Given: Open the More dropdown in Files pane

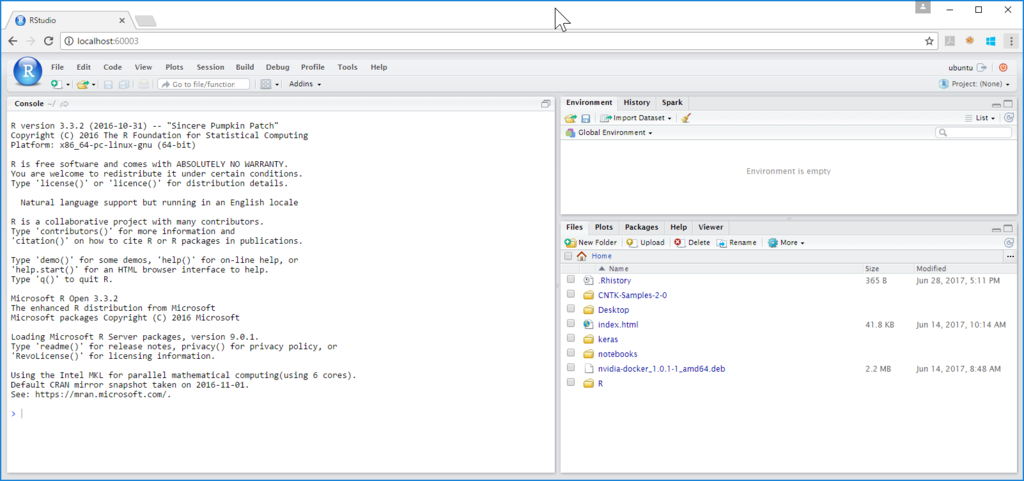Looking at the screenshot, I should pyautogui.click(x=786, y=242).
